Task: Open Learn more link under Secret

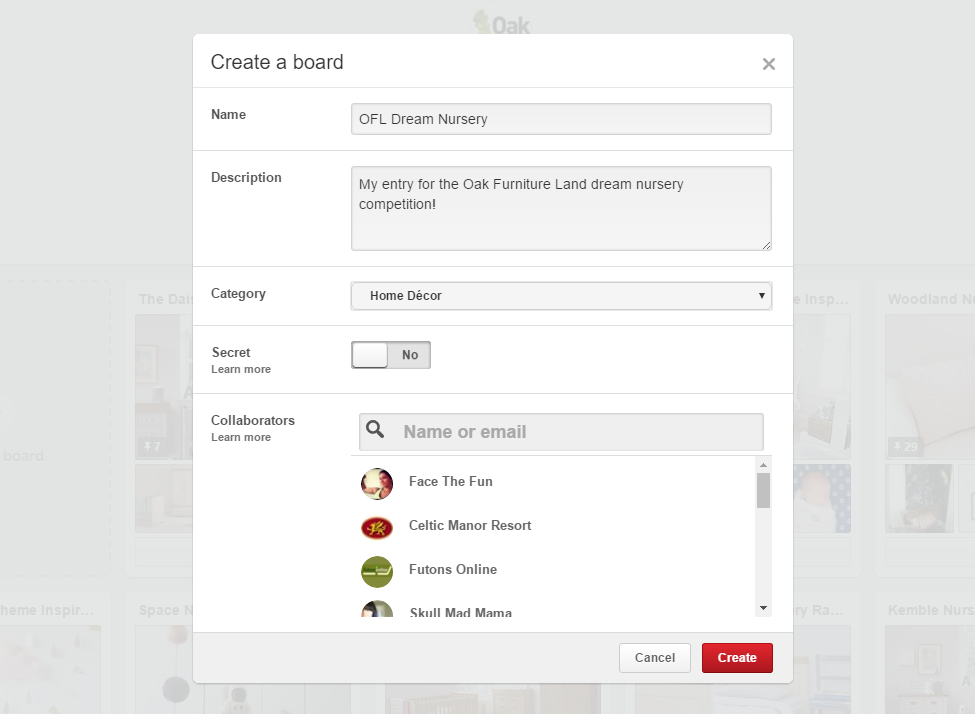Action: pos(241,370)
